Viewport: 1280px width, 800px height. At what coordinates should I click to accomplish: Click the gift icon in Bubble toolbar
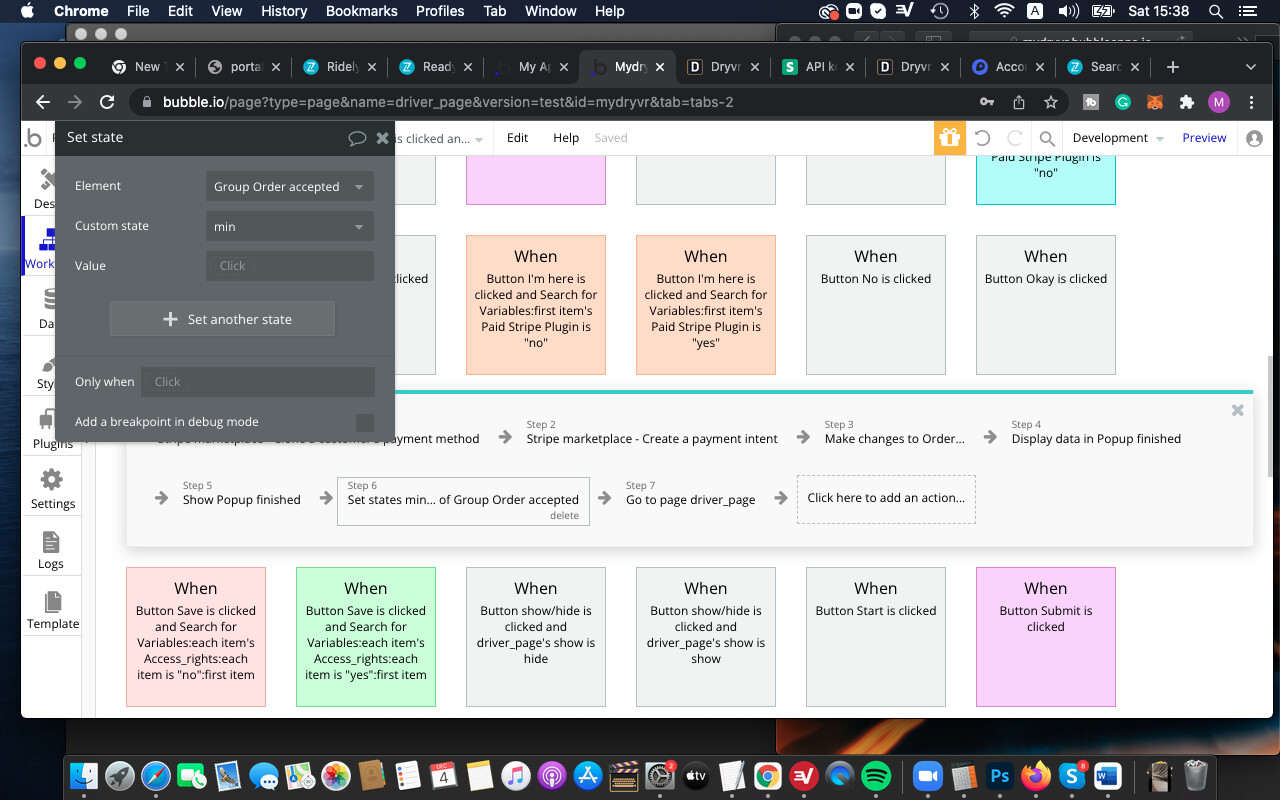(x=949, y=138)
